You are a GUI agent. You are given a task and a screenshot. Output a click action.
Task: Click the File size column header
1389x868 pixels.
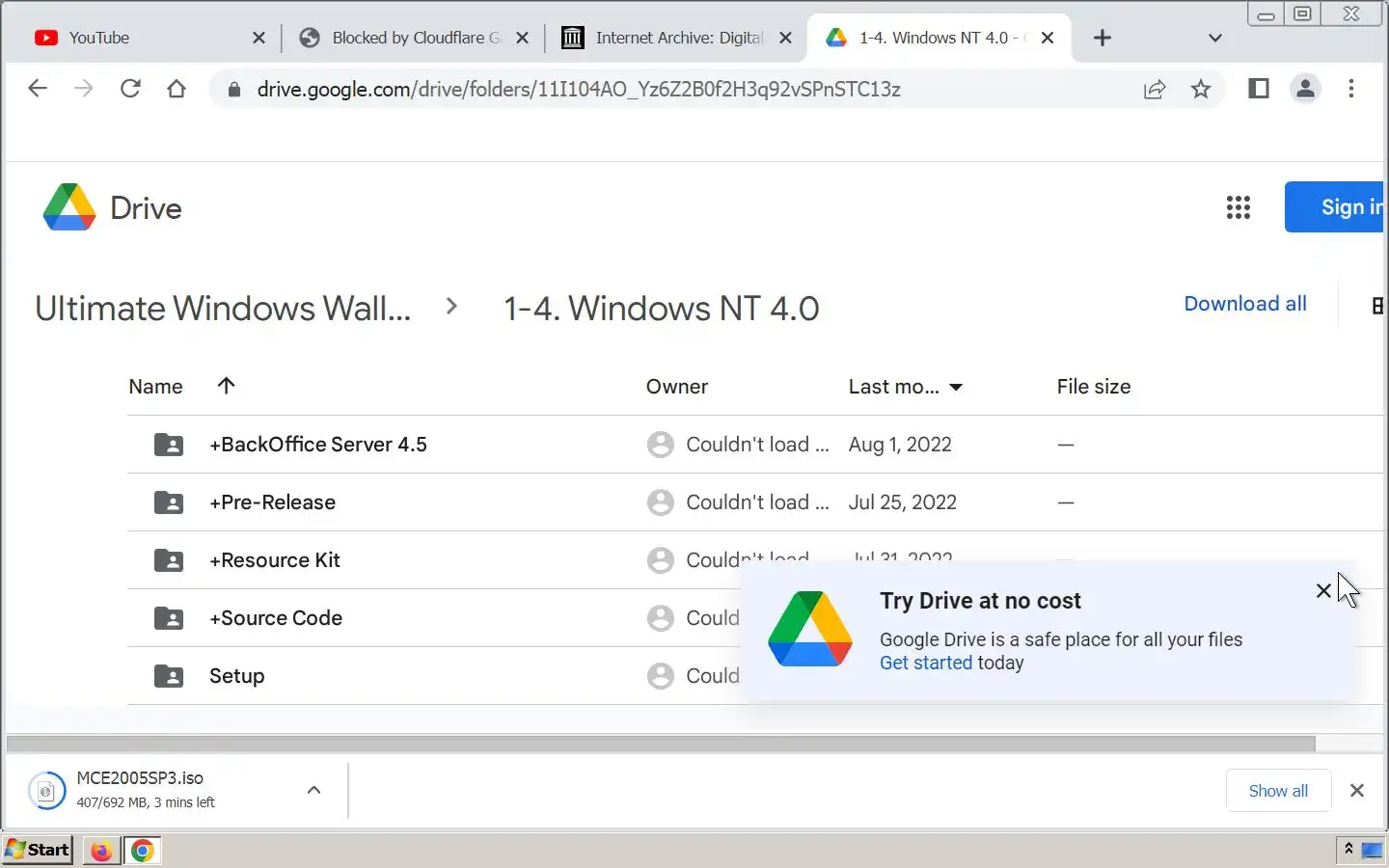pyautogui.click(x=1094, y=387)
